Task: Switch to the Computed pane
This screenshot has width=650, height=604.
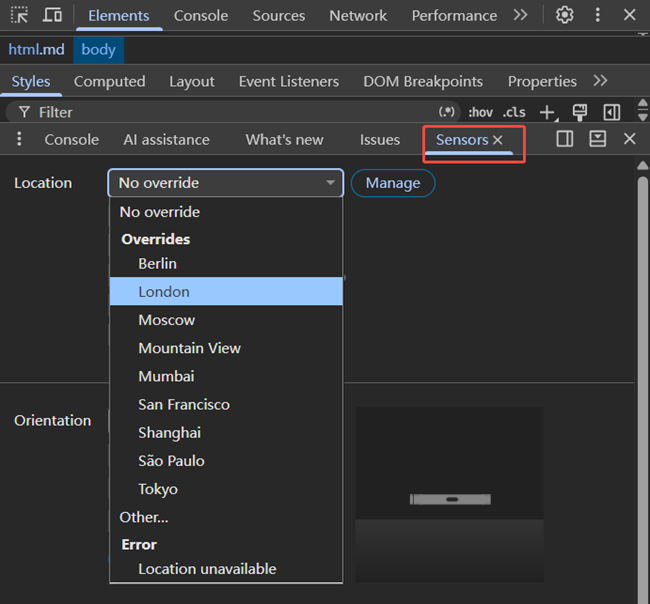Action: pyautogui.click(x=110, y=82)
